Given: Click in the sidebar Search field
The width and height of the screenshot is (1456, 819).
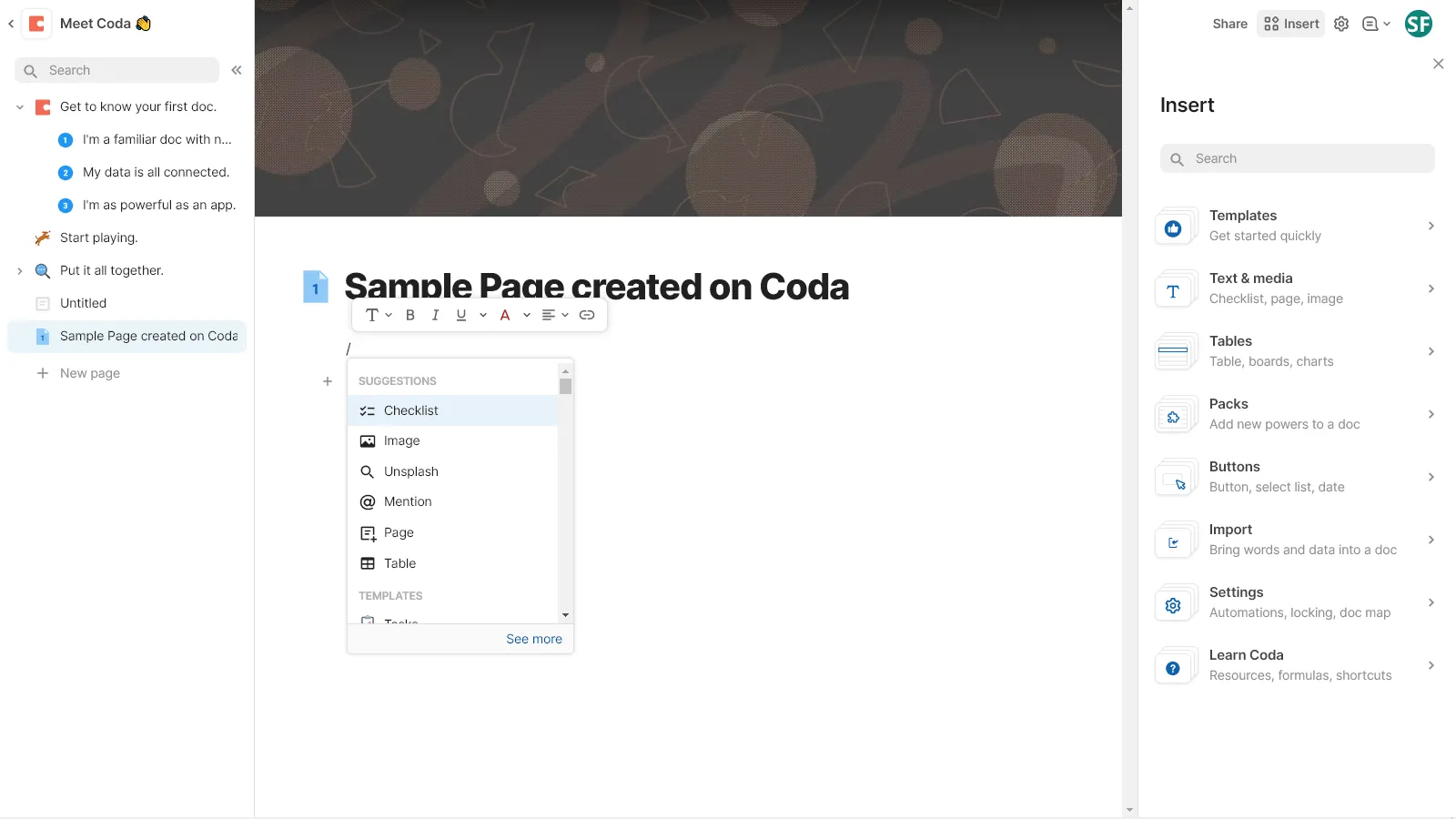Looking at the screenshot, I should [x=117, y=70].
